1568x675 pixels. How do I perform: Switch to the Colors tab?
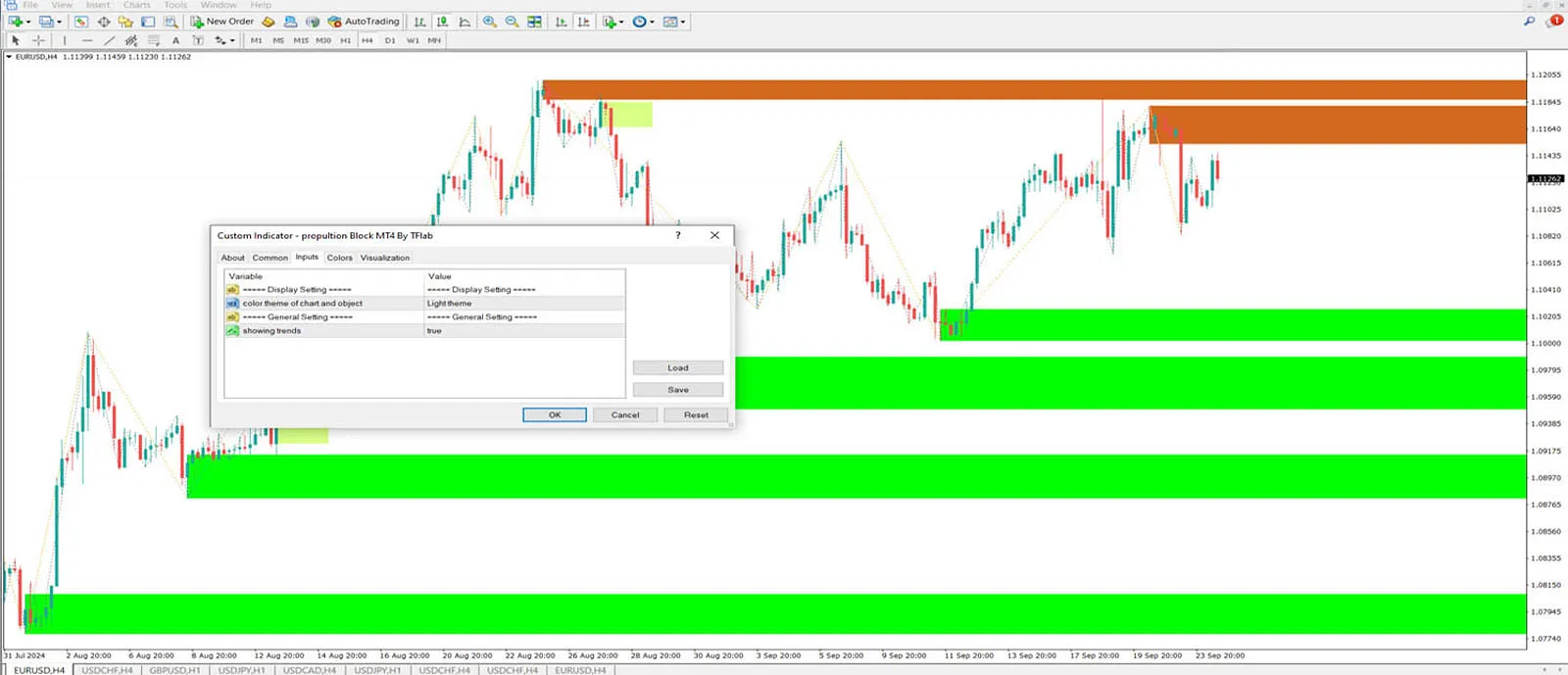pyautogui.click(x=339, y=258)
